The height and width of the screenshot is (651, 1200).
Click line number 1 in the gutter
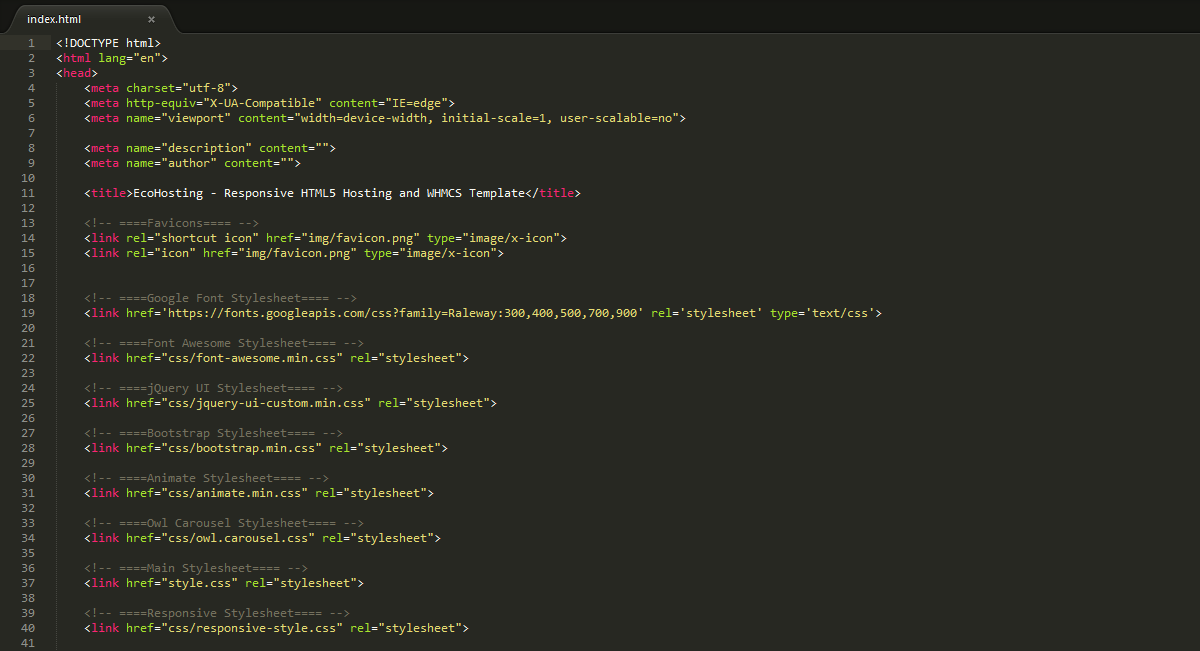pos(31,43)
